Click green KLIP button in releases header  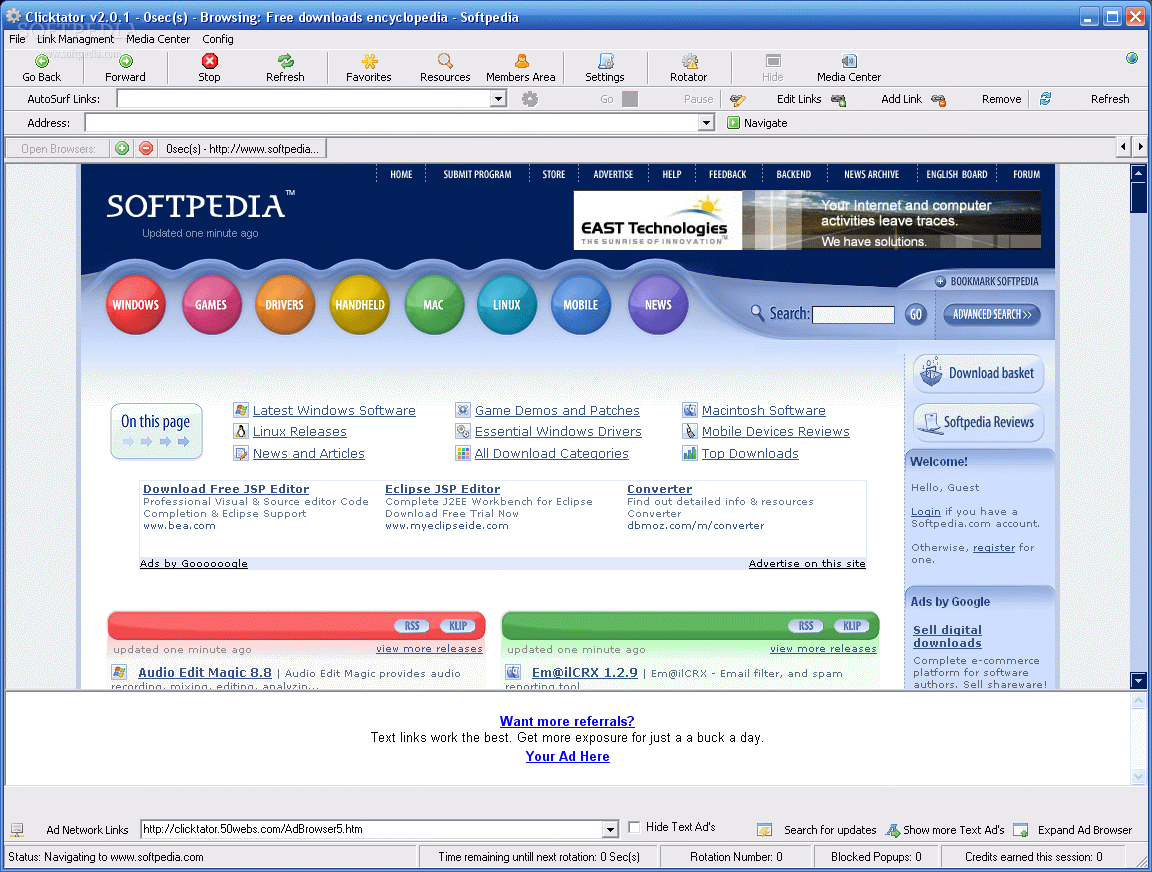852,626
